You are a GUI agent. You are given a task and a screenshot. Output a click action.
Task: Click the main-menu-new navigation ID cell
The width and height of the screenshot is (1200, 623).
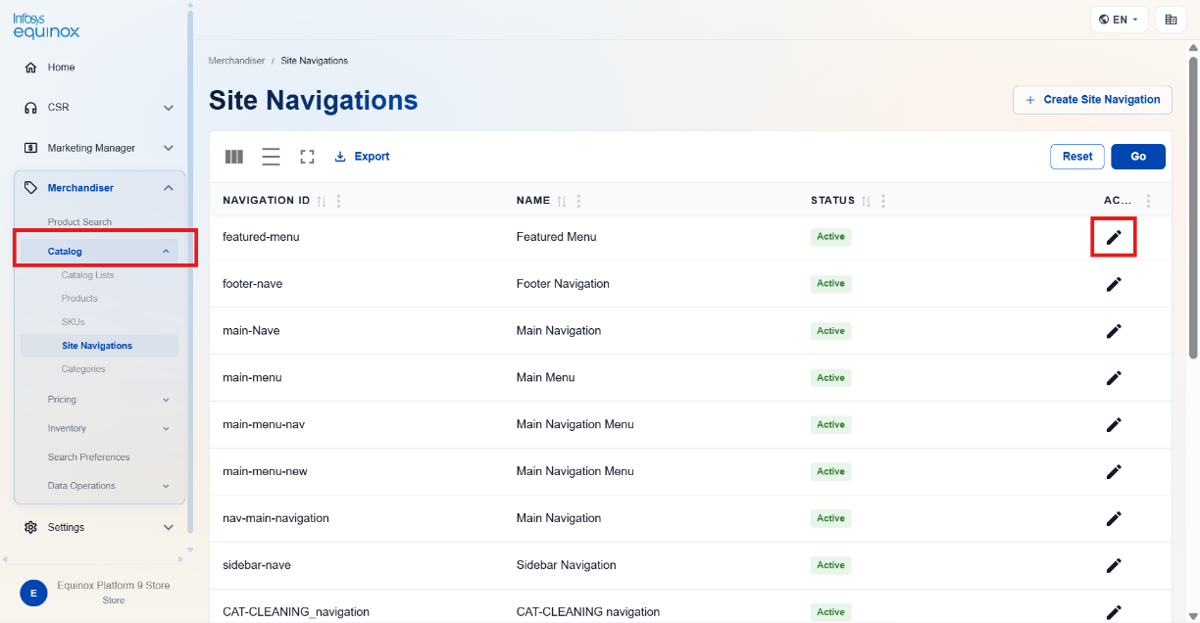tap(265, 471)
